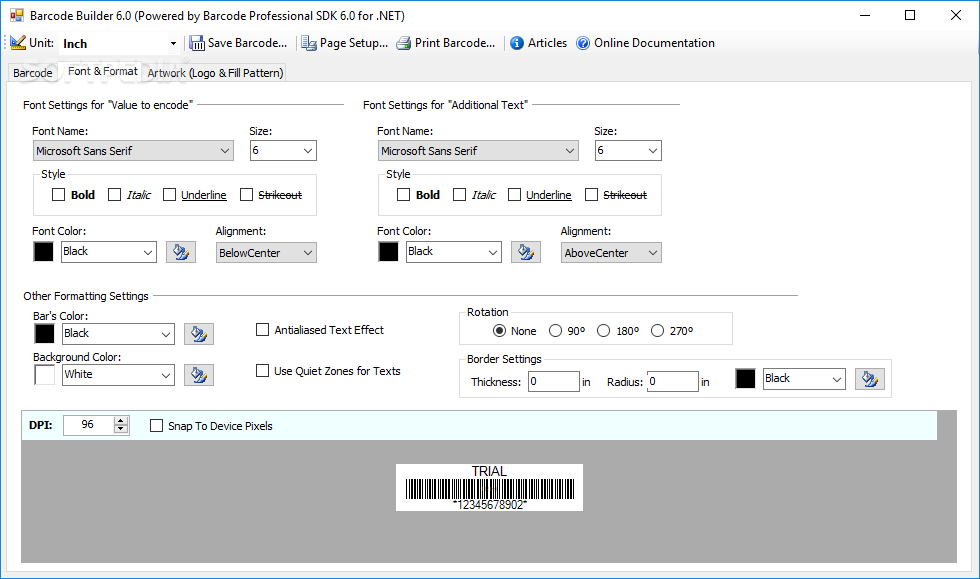
Task: Enable Underline for Additional Text font
Action: click(514, 195)
